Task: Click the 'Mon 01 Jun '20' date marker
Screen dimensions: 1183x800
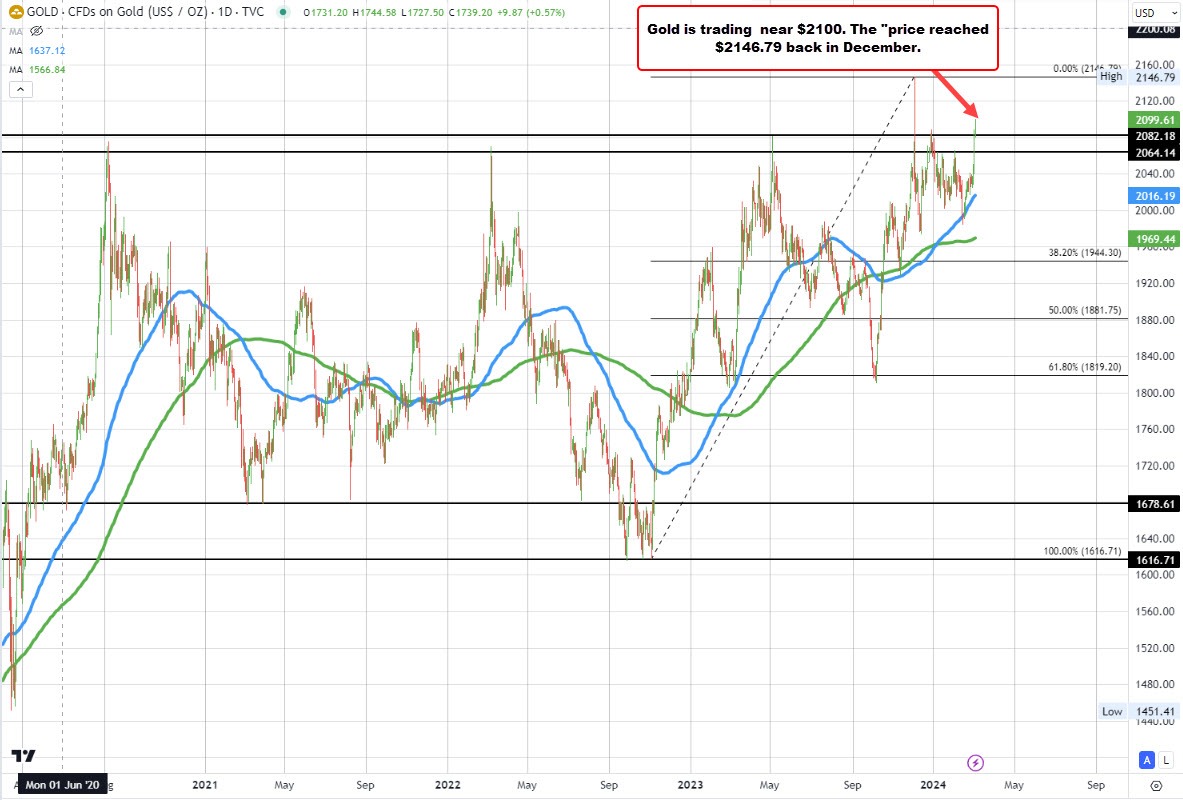Action: 64,787
